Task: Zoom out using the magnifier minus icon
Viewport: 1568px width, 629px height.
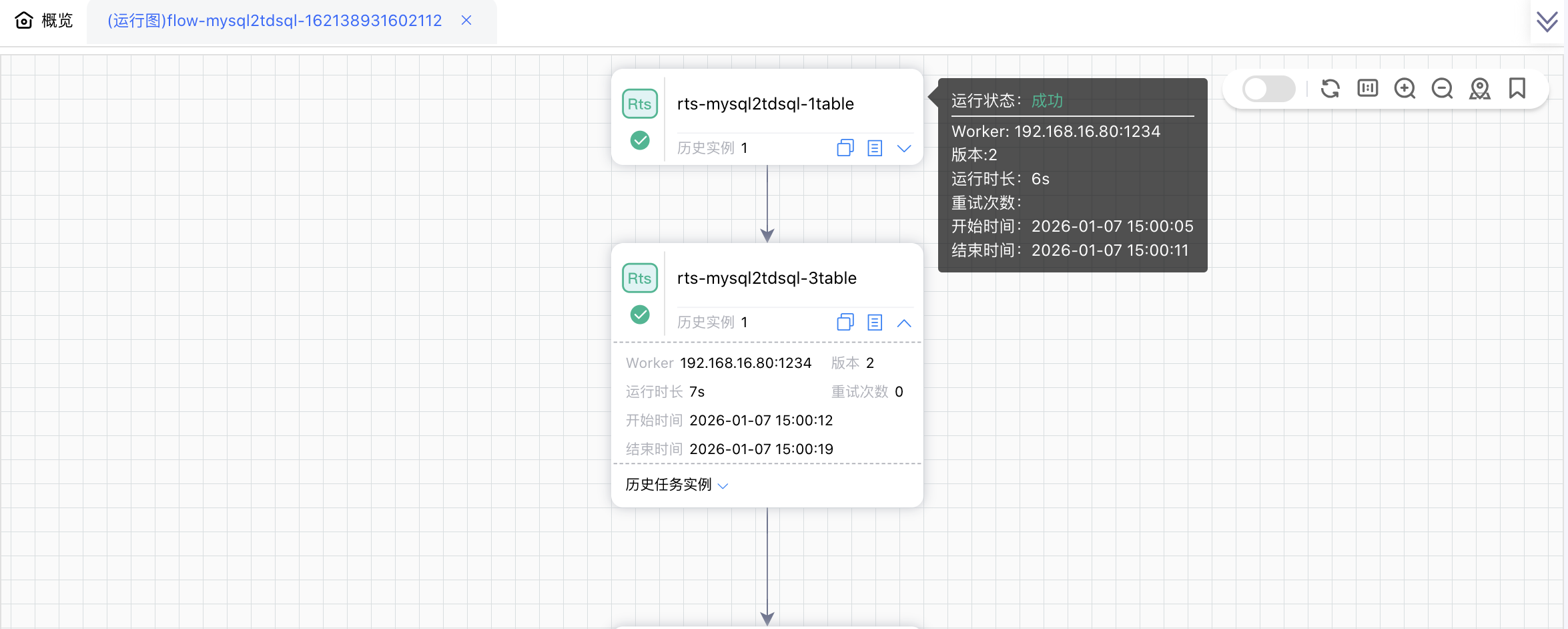Action: point(1442,88)
